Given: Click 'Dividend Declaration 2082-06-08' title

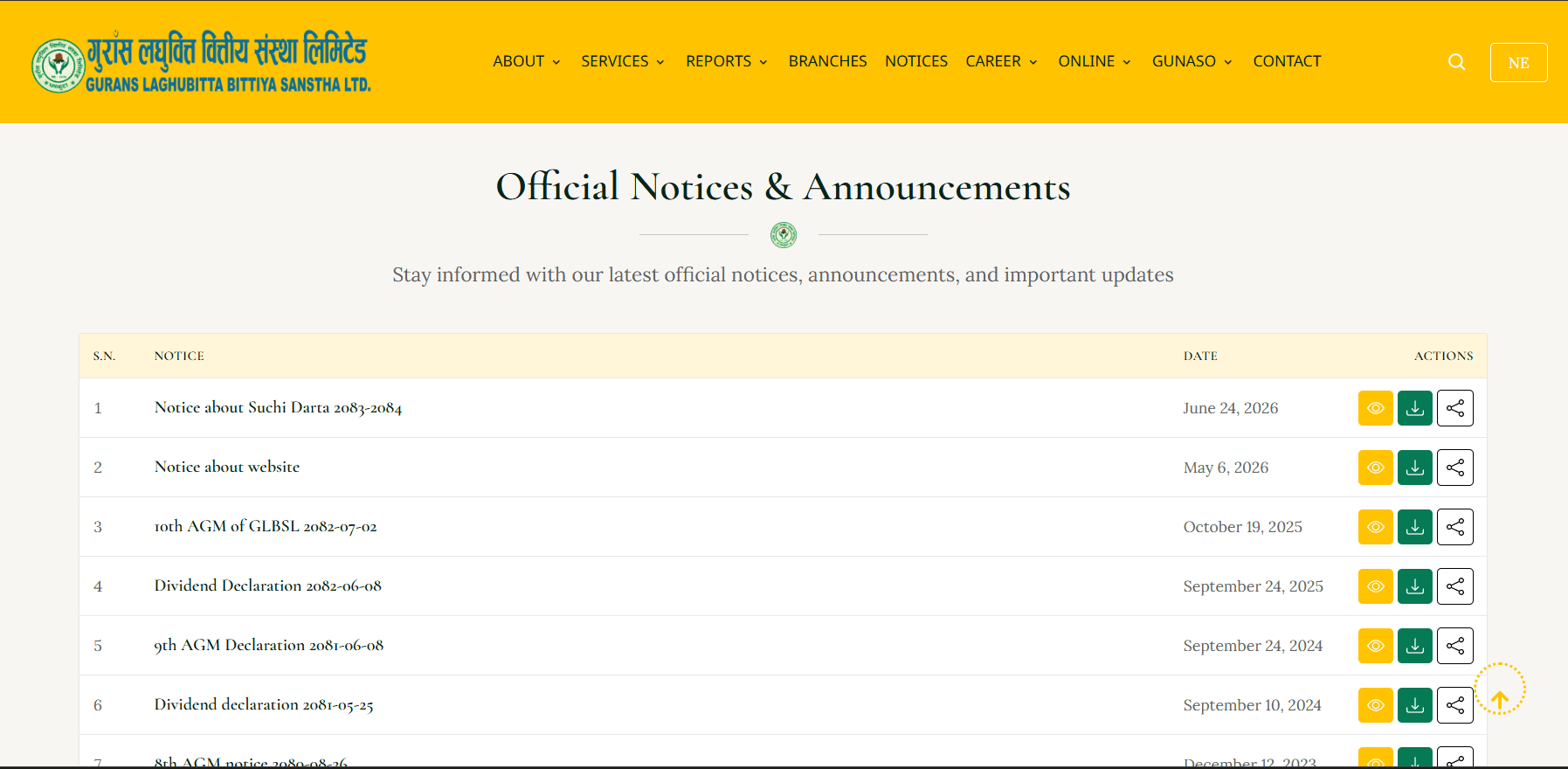Looking at the screenshot, I should coord(268,585).
